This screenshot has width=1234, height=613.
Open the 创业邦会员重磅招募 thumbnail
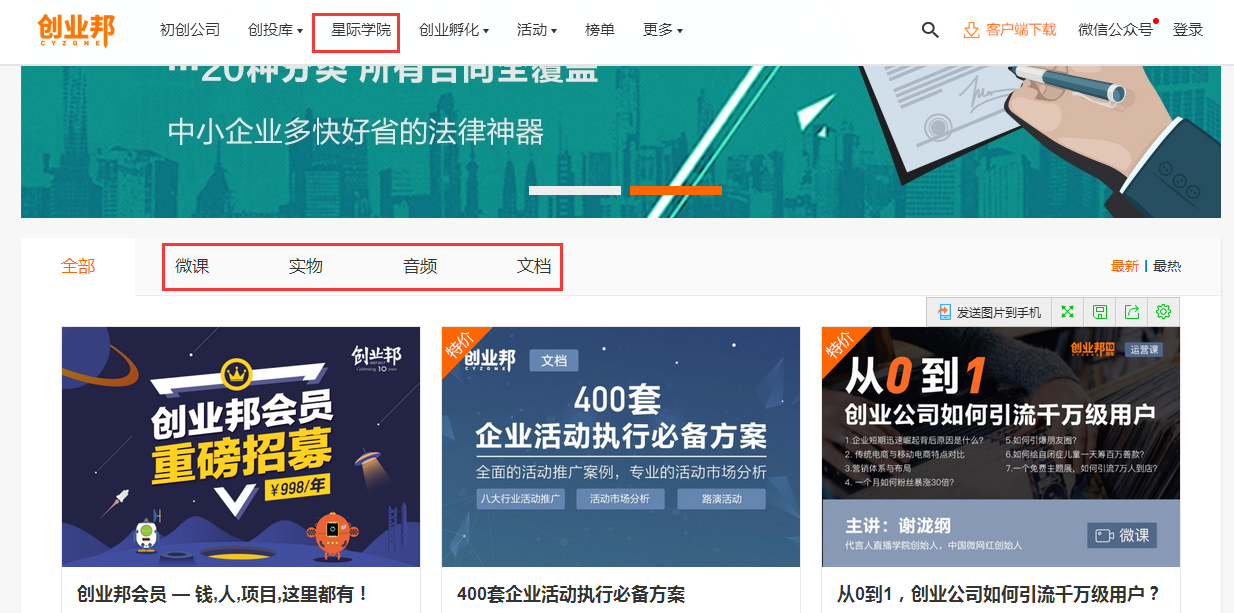tap(241, 447)
